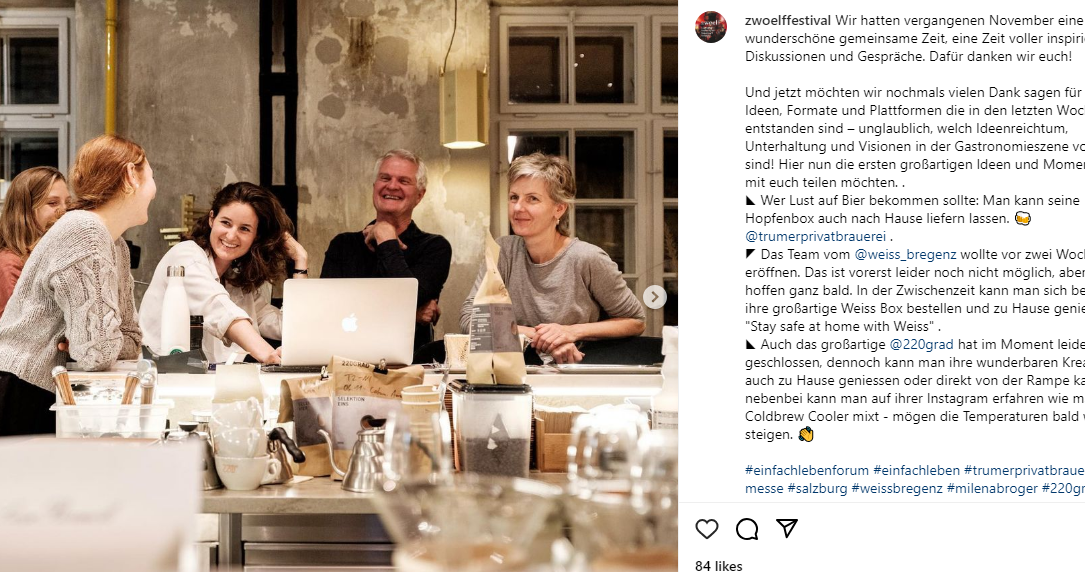Click the laptop in the photo
The image size is (1085, 572).
348,322
